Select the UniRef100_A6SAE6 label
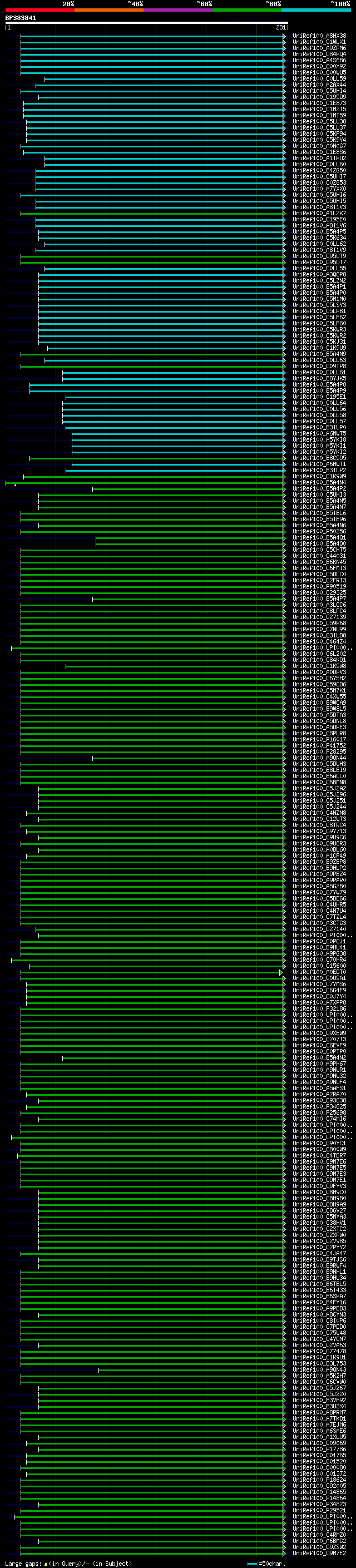356x1568 pixels. click(319, 1431)
